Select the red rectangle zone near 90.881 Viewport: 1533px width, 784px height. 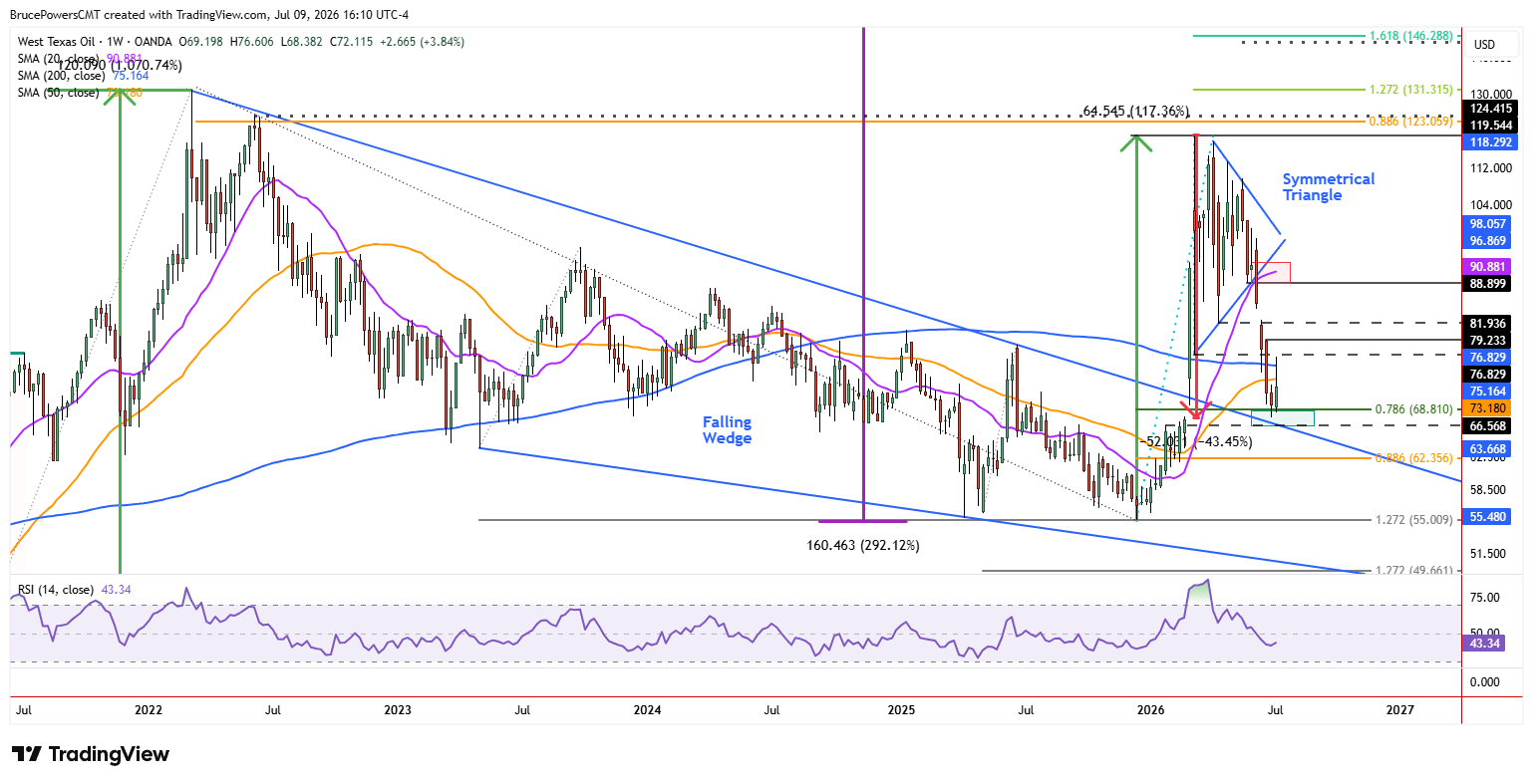click(1272, 272)
